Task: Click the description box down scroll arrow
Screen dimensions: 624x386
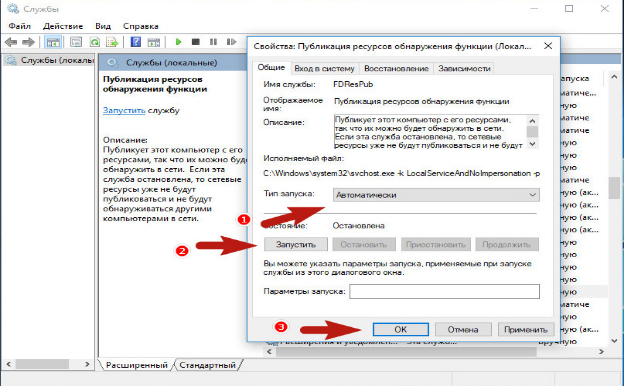Action: [x=532, y=144]
